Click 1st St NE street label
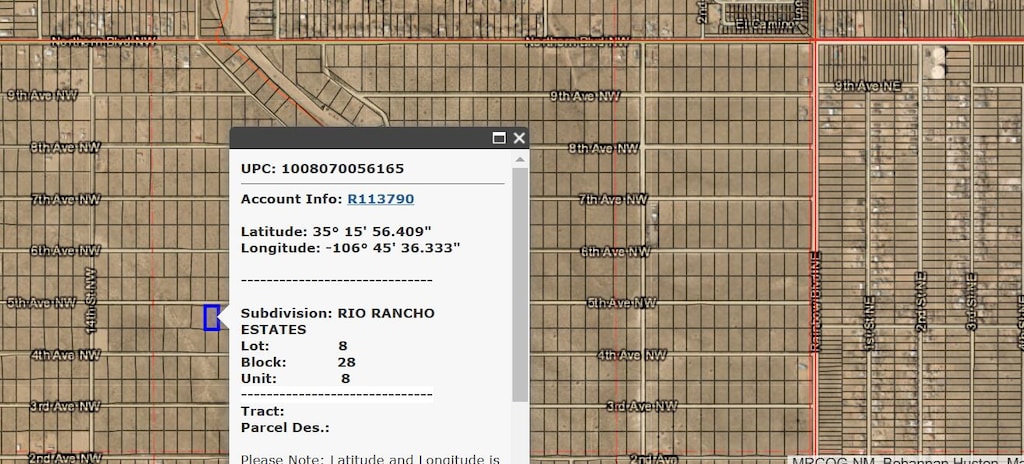This screenshot has height=464, width=1024. pyautogui.click(x=870, y=324)
